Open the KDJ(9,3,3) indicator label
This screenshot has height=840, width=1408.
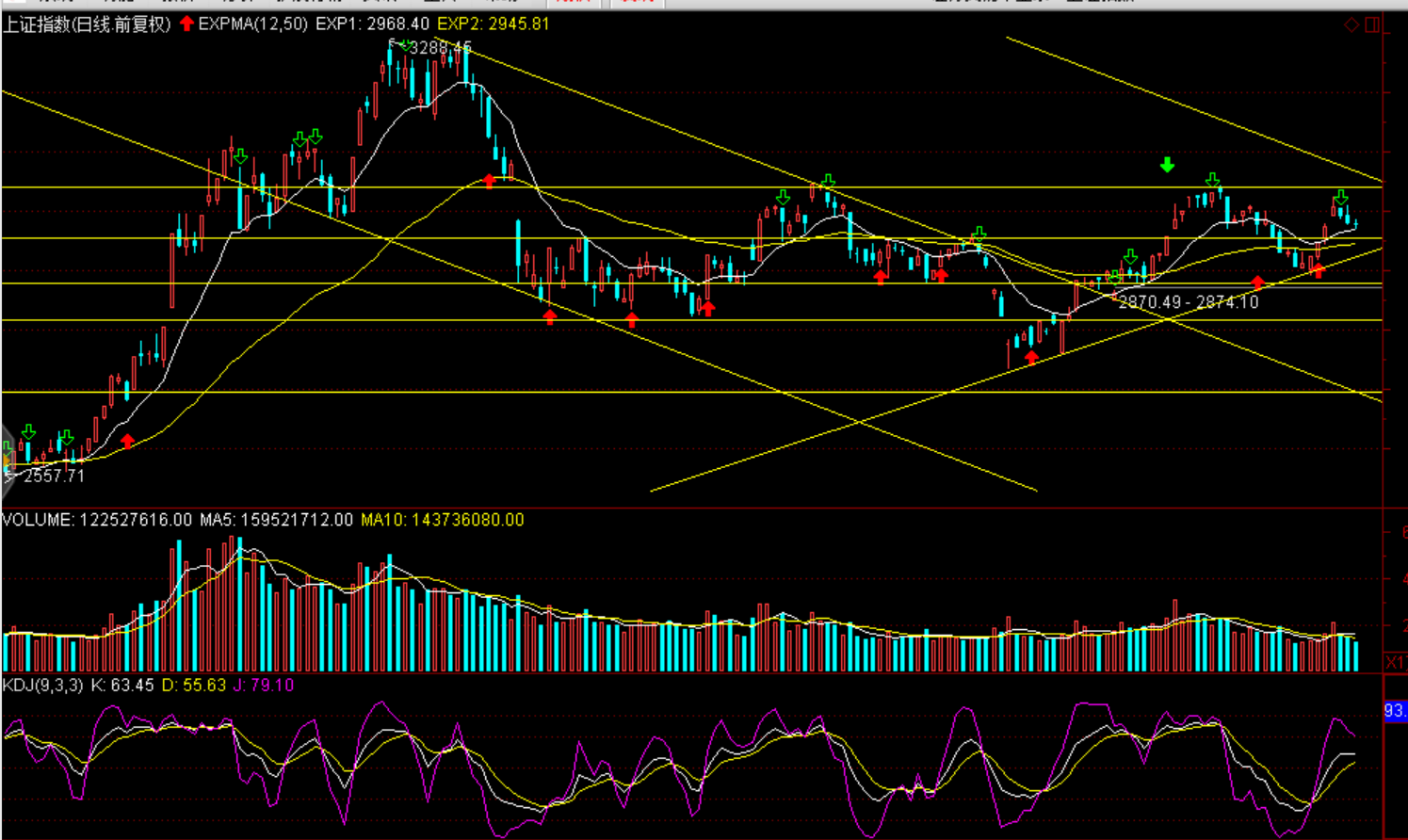point(43,686)
